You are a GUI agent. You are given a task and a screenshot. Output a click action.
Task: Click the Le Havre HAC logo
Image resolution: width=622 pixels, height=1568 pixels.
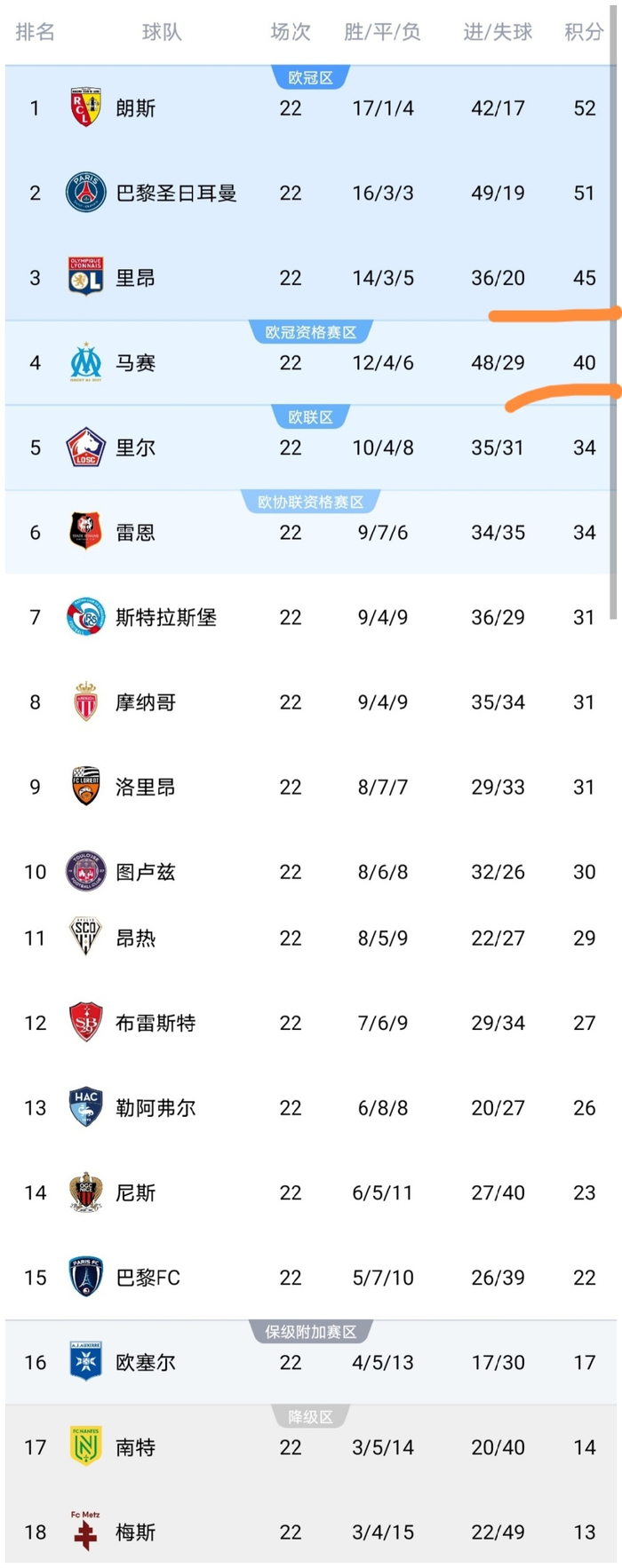85,1107
